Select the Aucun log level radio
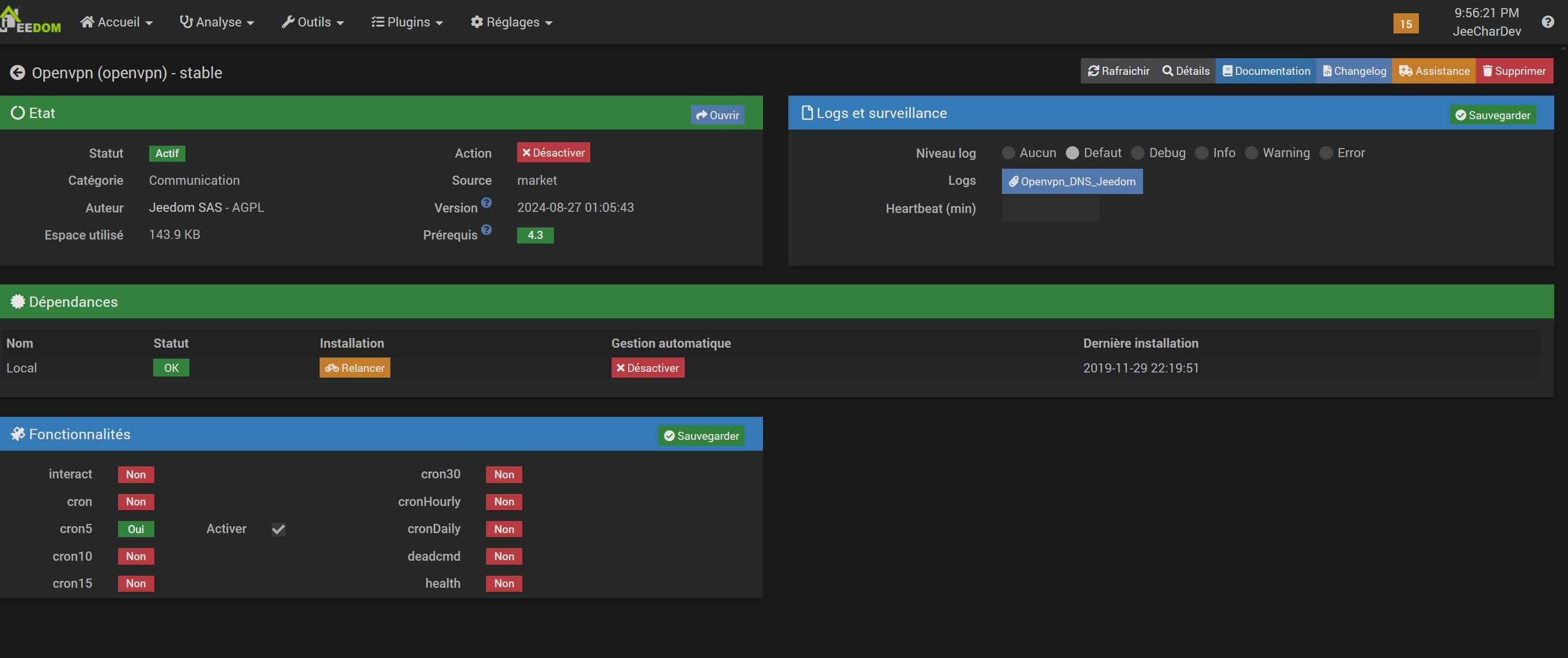Image resolution: width=1568 pixels, height=658 pixels. pyautogui.click(x=1008, y=153)
